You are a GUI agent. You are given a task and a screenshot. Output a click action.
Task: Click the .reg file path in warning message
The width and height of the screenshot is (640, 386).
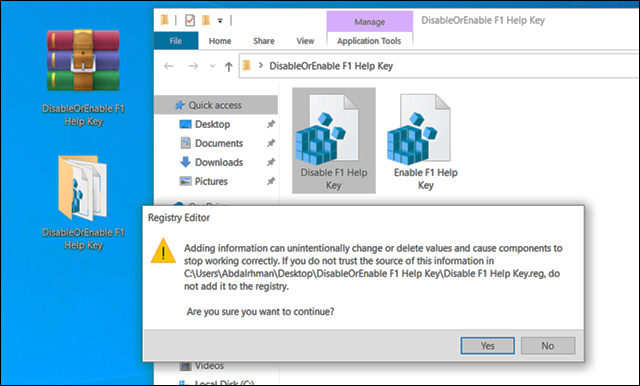(x=364, y=274)
